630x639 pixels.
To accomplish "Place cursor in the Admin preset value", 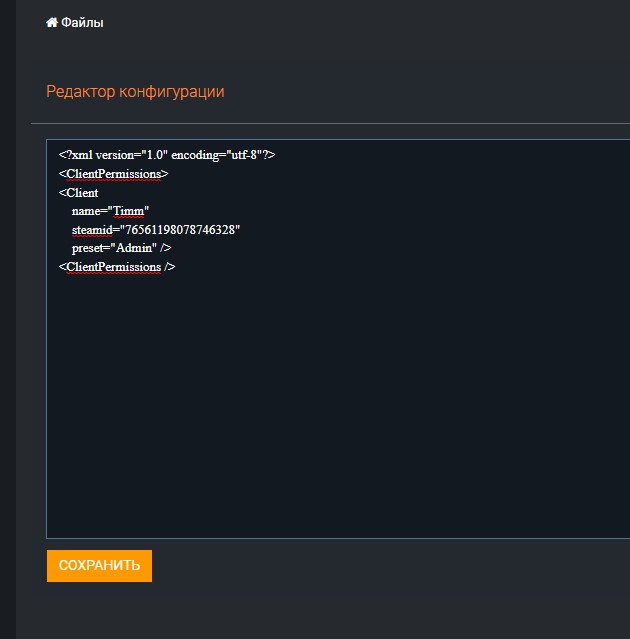I will 134,248.
